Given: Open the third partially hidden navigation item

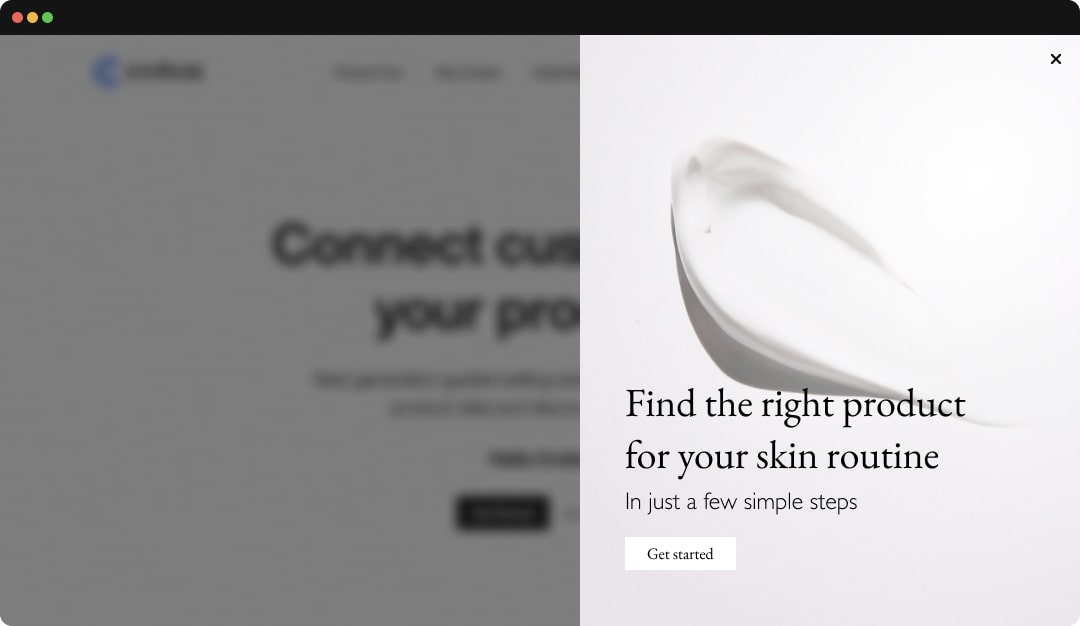Looking at the screenshot, I should coord(555,72).
